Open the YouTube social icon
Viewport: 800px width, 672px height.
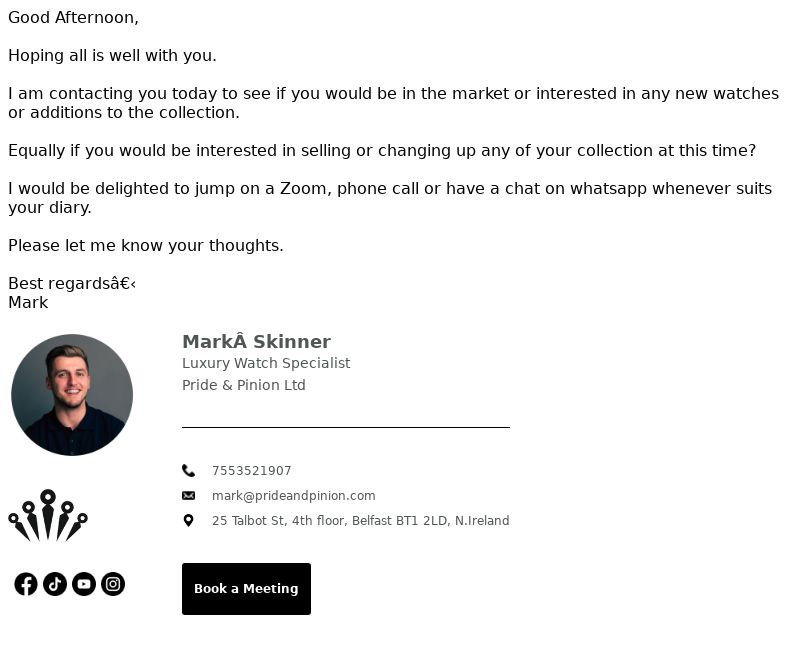(84, 584)
